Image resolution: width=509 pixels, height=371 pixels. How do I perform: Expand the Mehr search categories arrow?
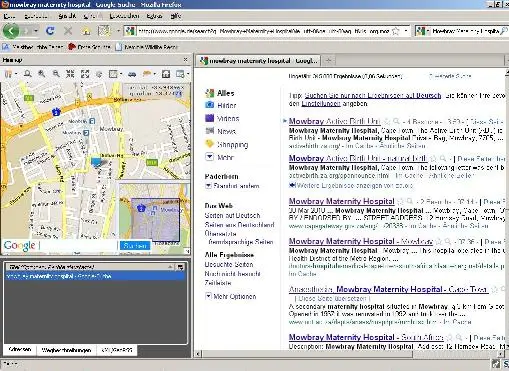[209, 157]
